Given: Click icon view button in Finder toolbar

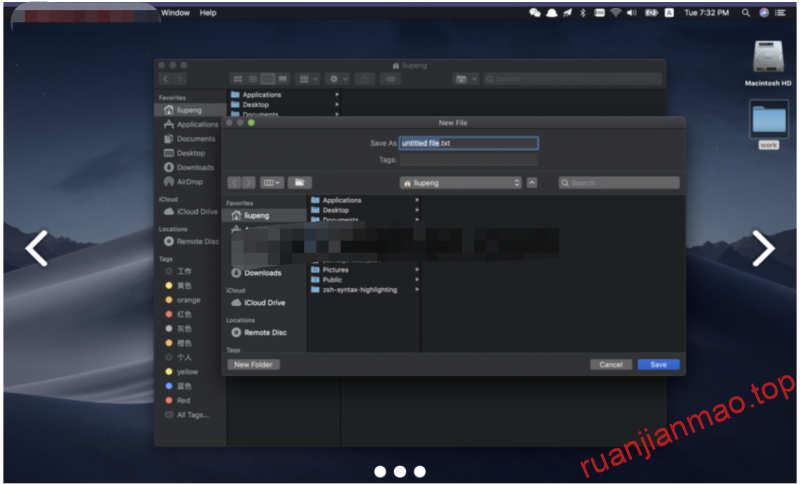Looking at the screenshot, I should [x=238, y=79].
